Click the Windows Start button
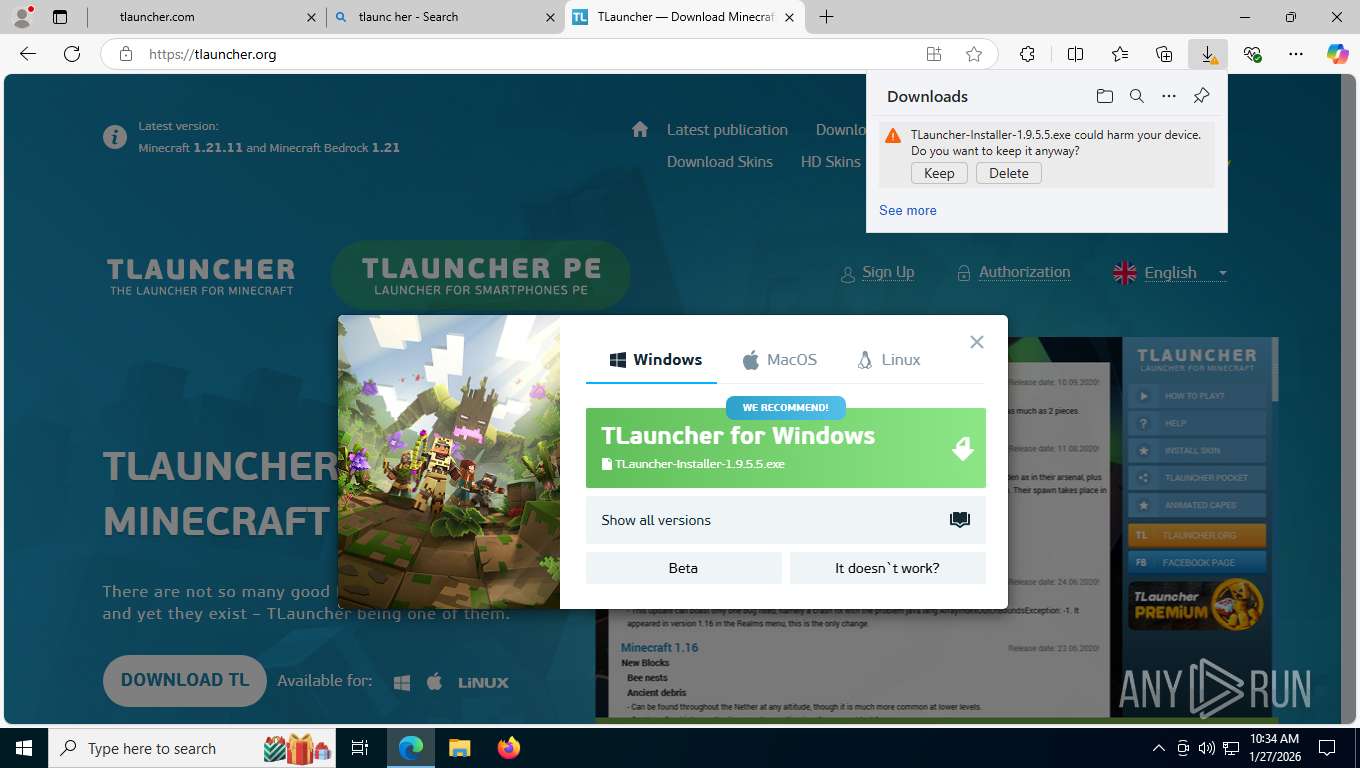The height and width of the screenshot is (768, 1360). tap(24, 748)
